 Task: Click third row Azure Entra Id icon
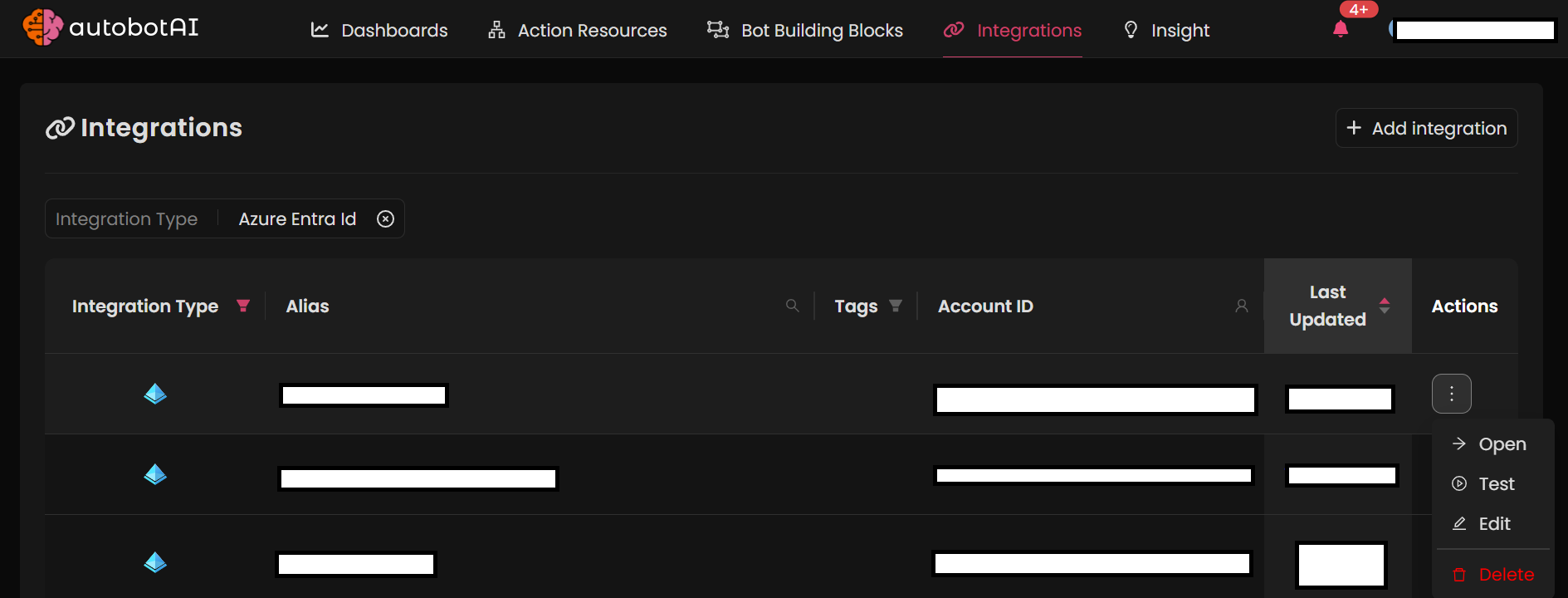click(155, 562)
